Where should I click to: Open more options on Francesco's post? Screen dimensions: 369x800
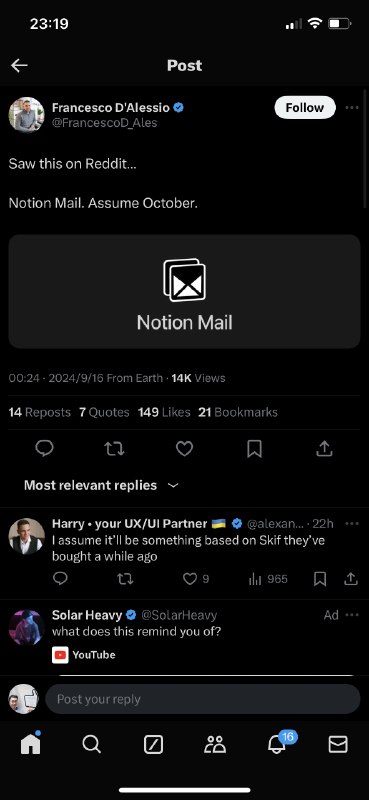pyautogui.click(x=352, y=108)
